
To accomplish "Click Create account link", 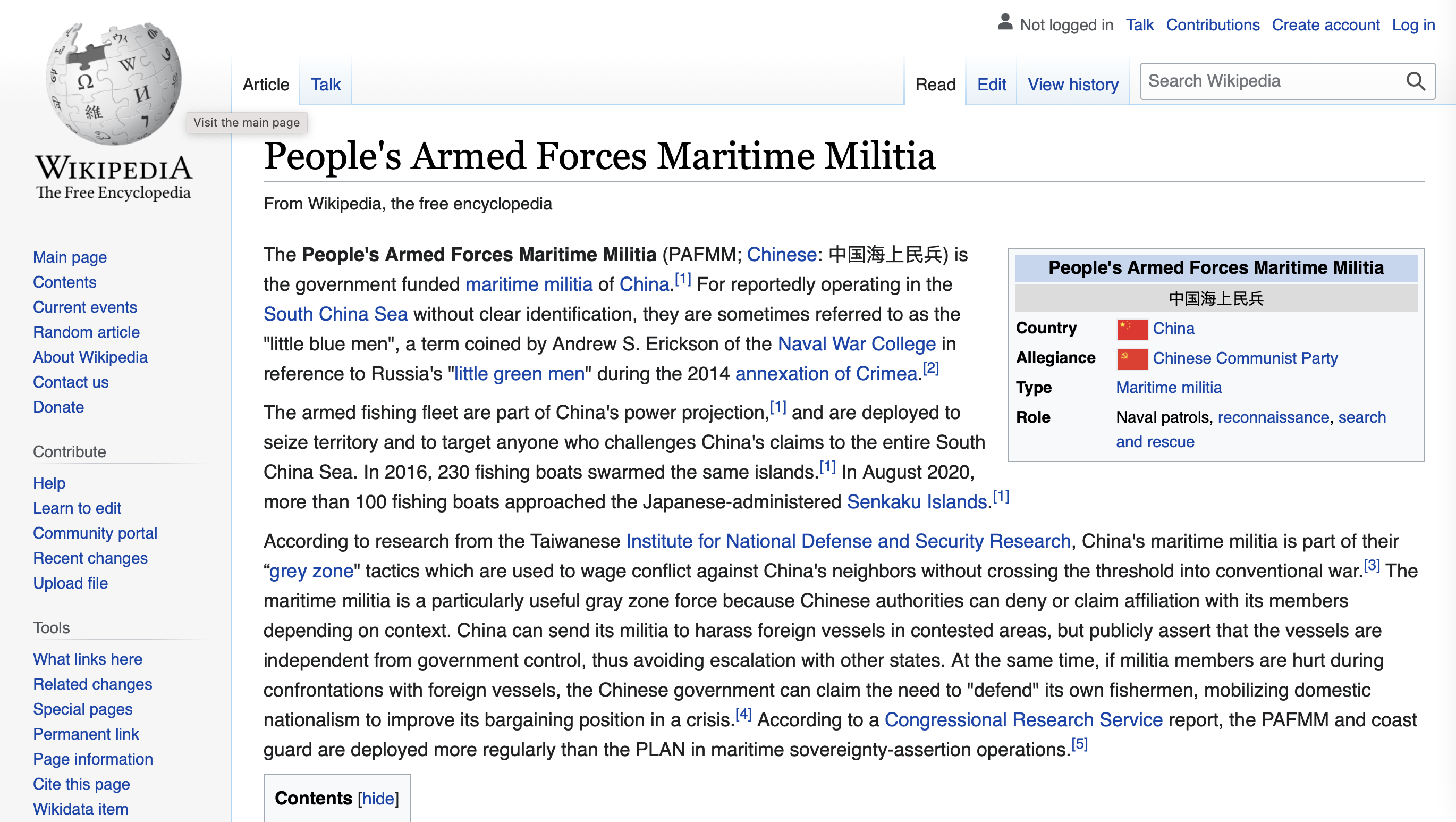I will coord(1325,25).
